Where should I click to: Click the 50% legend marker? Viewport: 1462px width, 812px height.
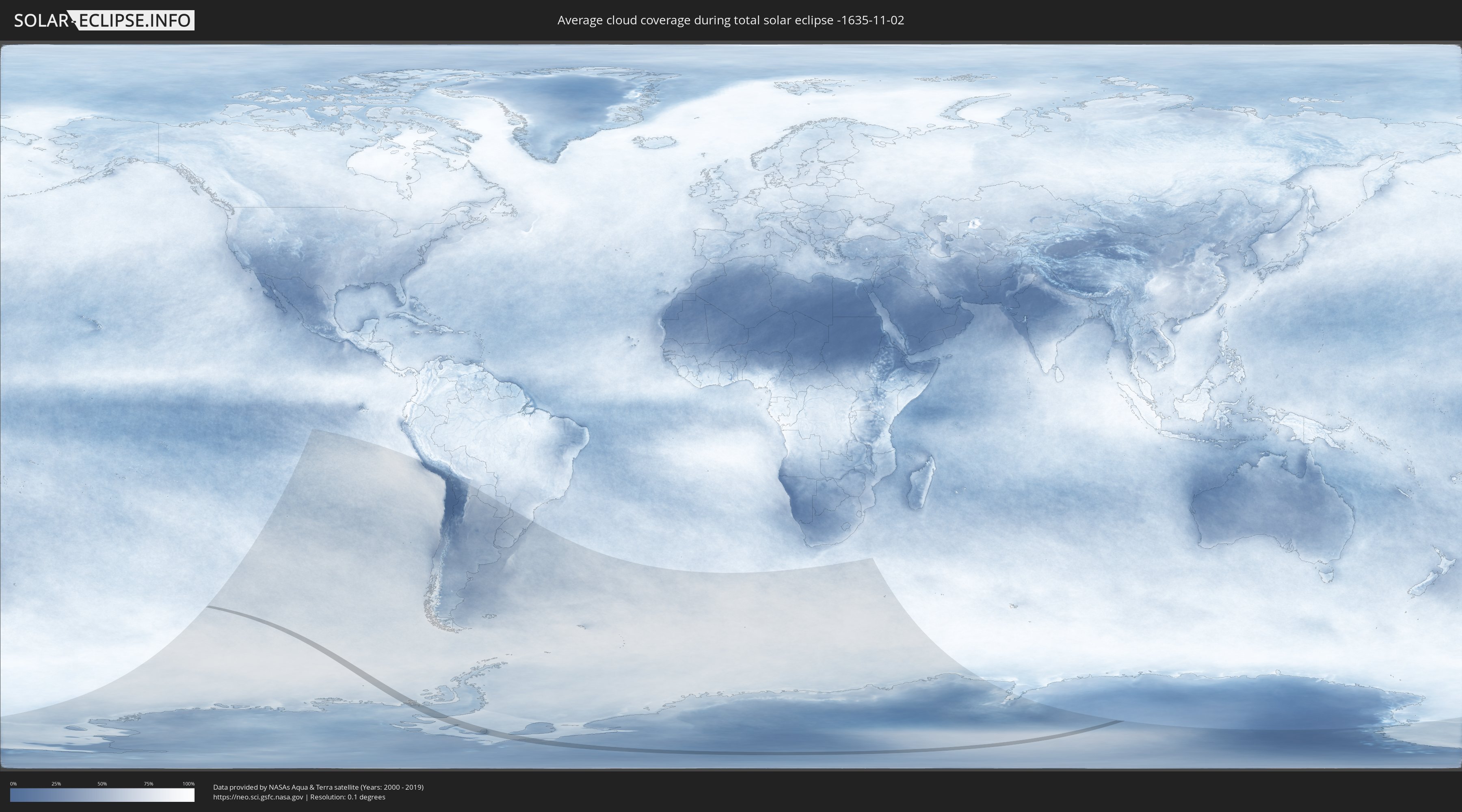102,784
